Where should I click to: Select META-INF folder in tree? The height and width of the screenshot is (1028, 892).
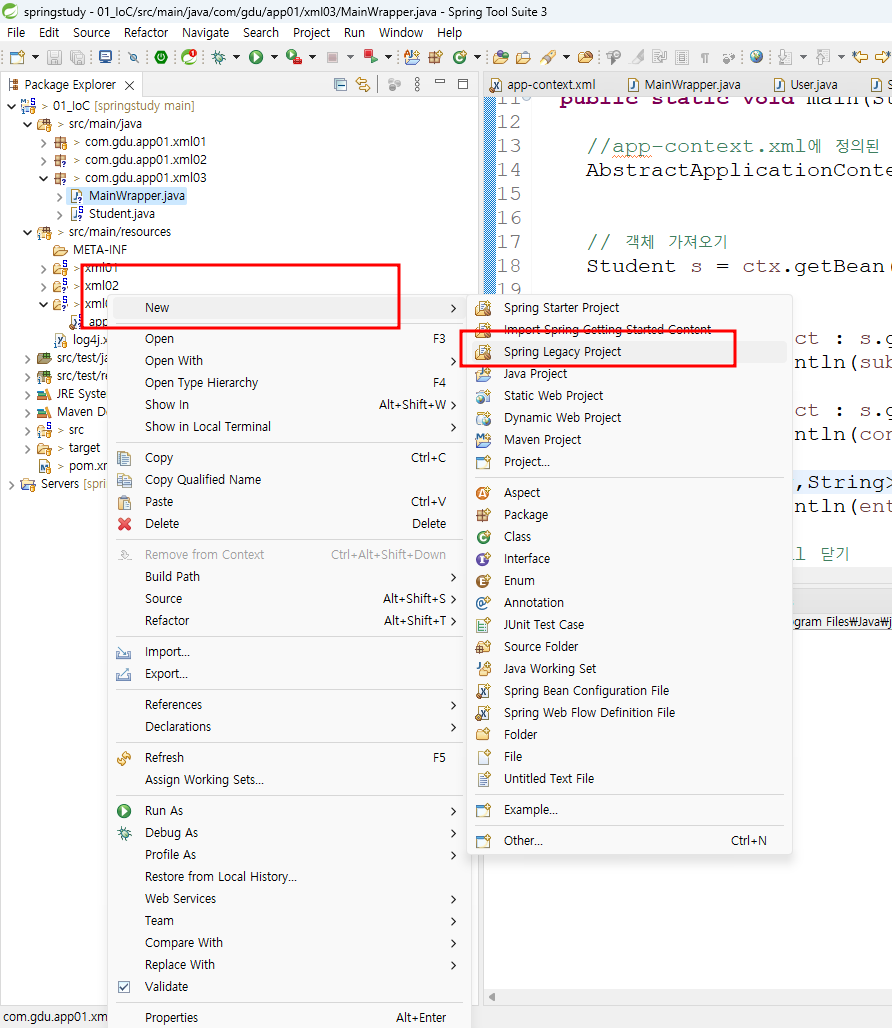coord(100,250)
